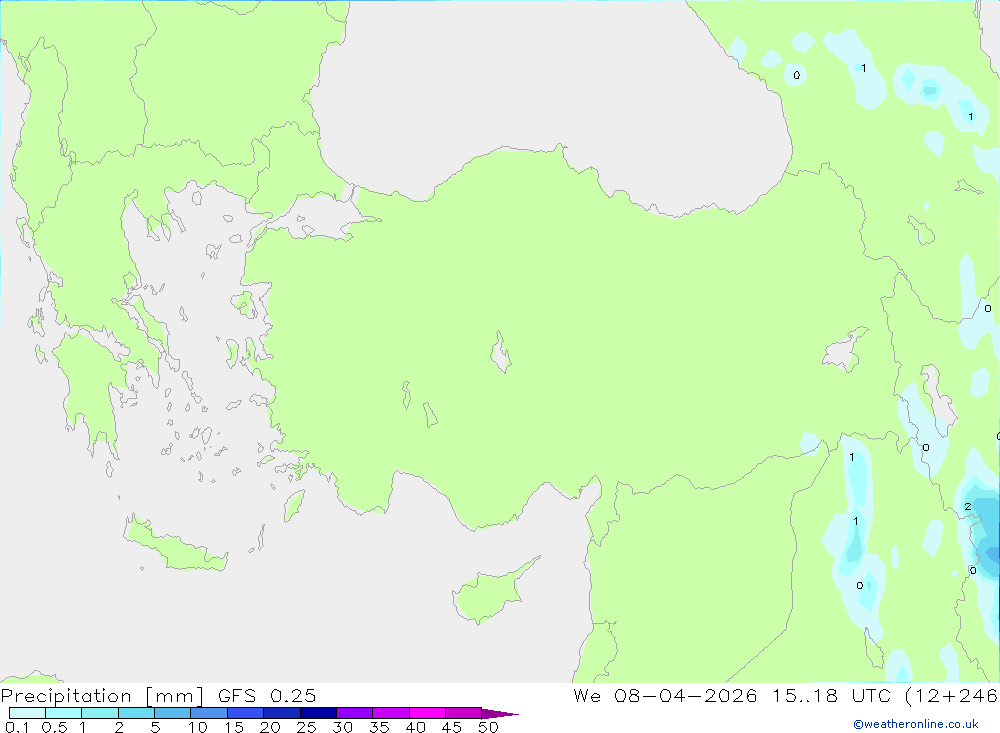This screenshot has width=1000, height=733.
Task: Click the '40' legend scale label
Action: pos(415,727)
